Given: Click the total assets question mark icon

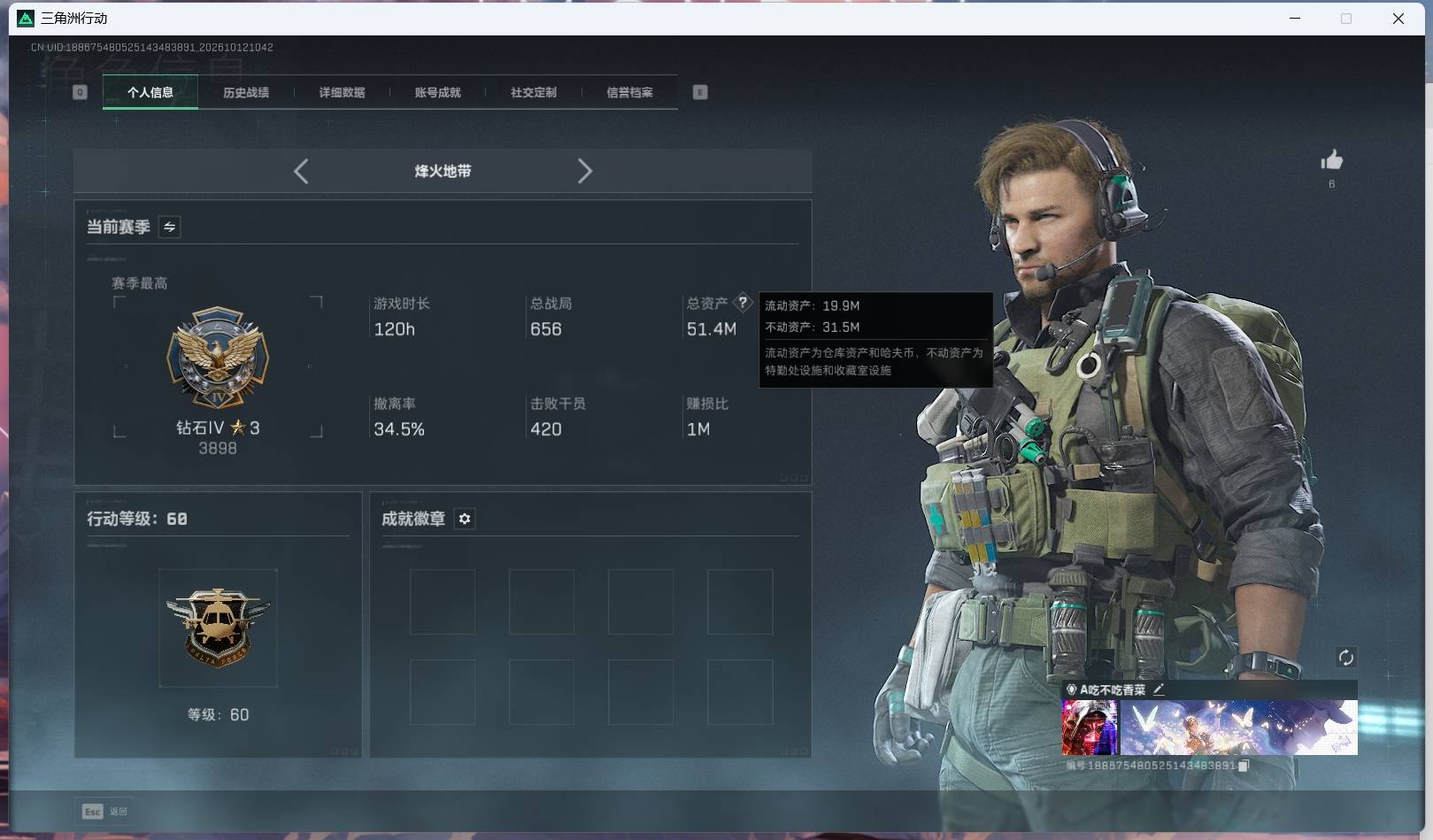Looking at the screenshot, I should [x=743, y=302].
